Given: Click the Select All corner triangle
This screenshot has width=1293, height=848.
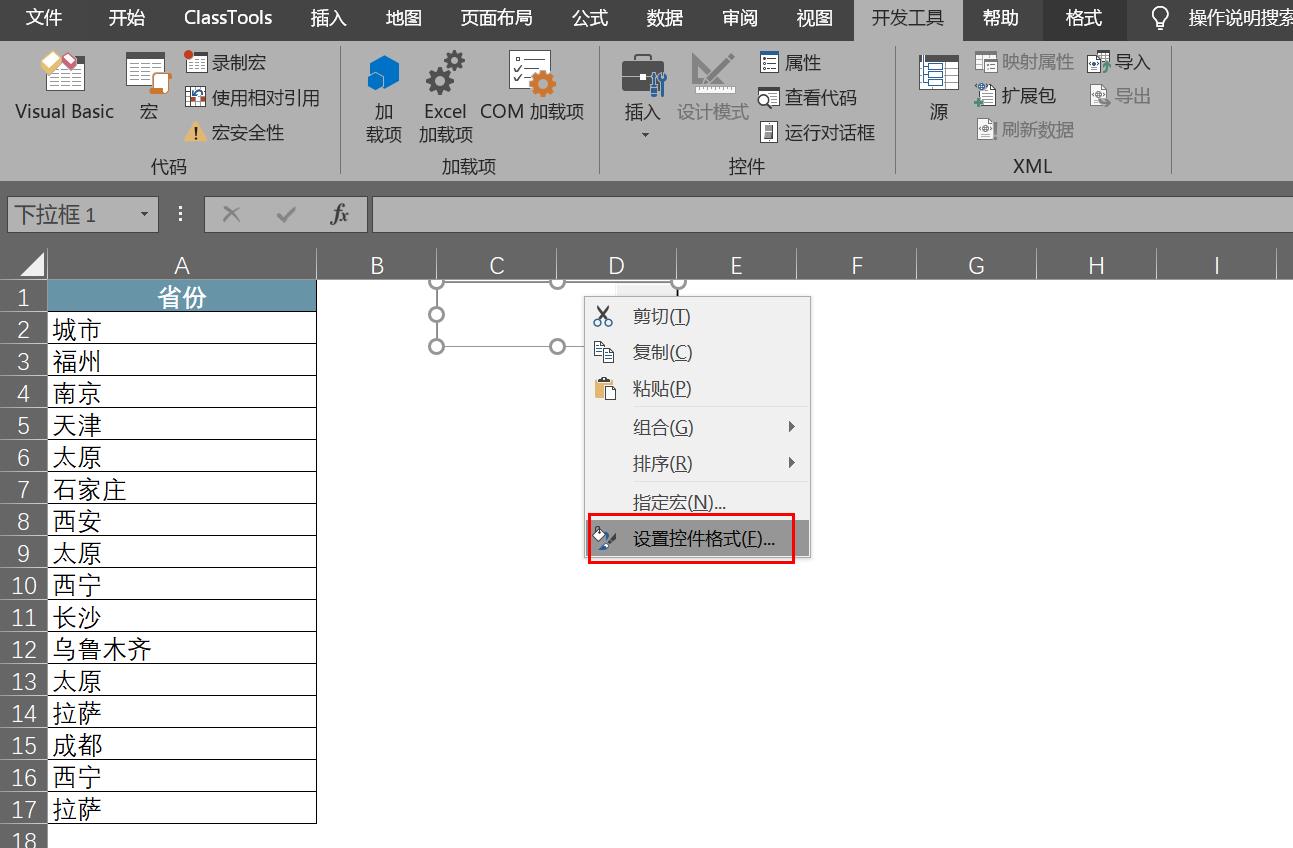Looking at the screenshot, I should point(32,265).
